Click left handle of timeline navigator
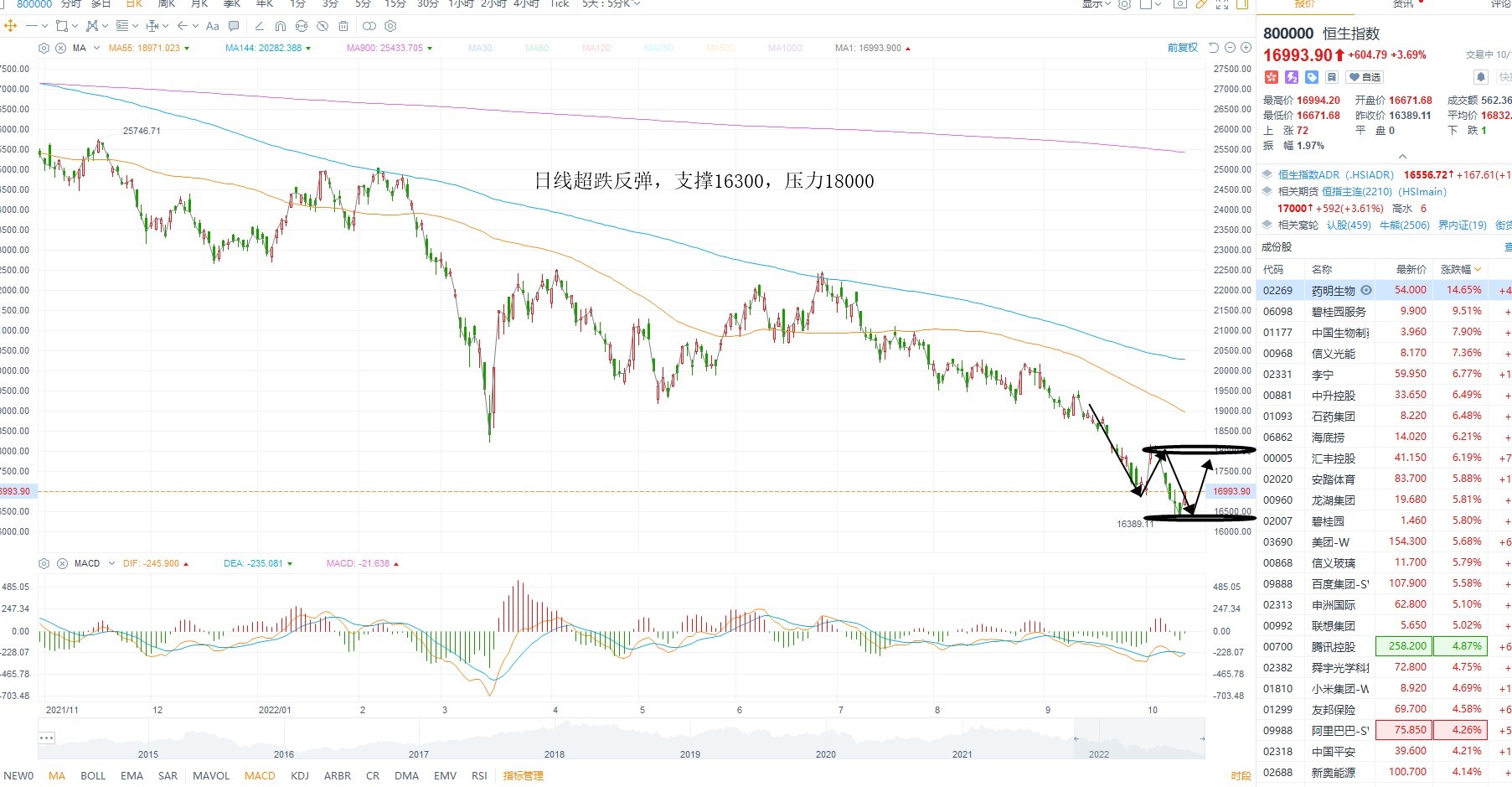The image size is (1512, 787). (x=1076, y=738)
